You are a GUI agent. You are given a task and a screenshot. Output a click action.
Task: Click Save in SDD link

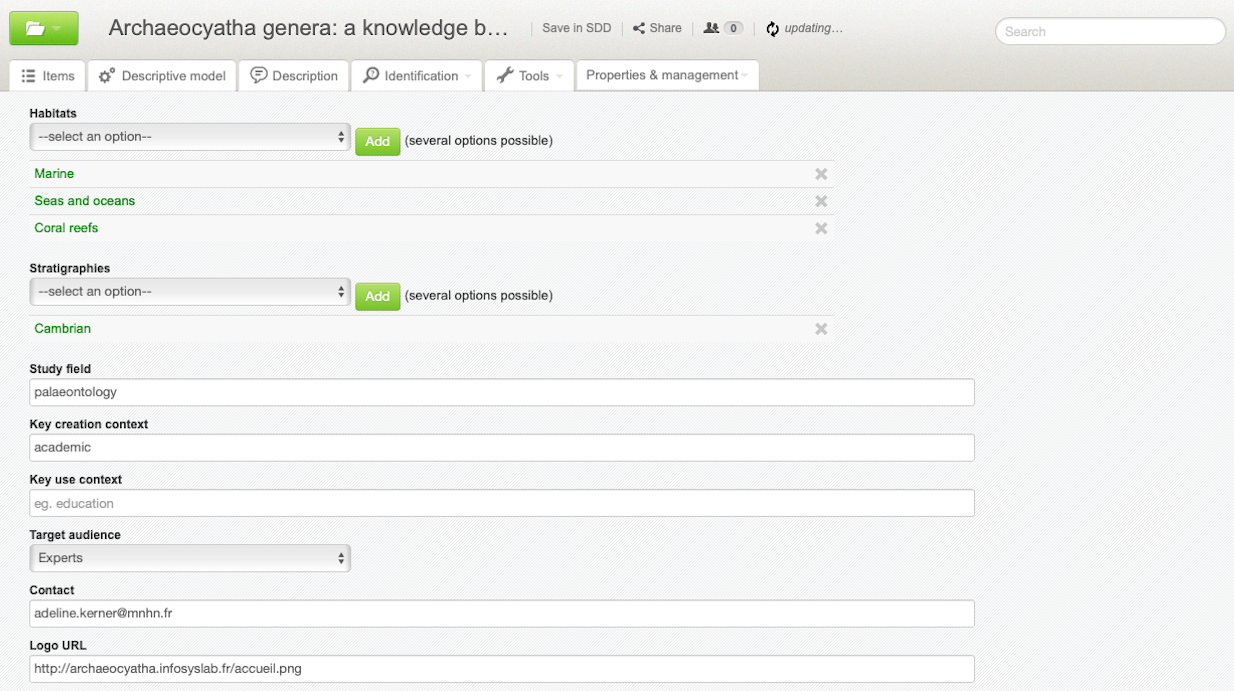pos(576,28)
